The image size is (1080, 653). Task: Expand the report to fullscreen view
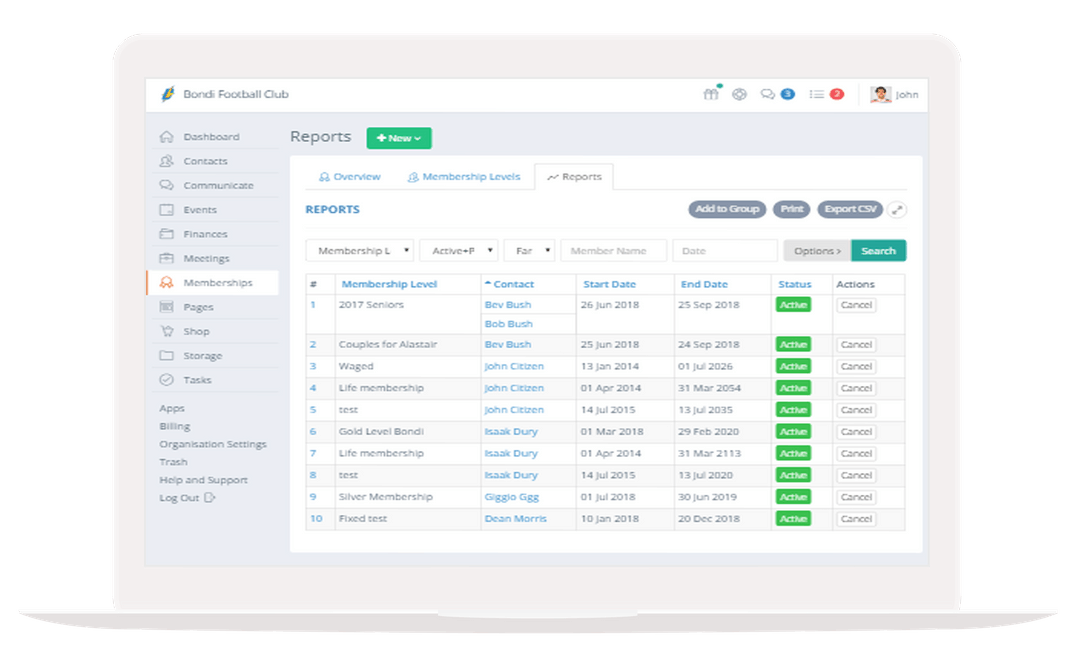tap(897, 209)
